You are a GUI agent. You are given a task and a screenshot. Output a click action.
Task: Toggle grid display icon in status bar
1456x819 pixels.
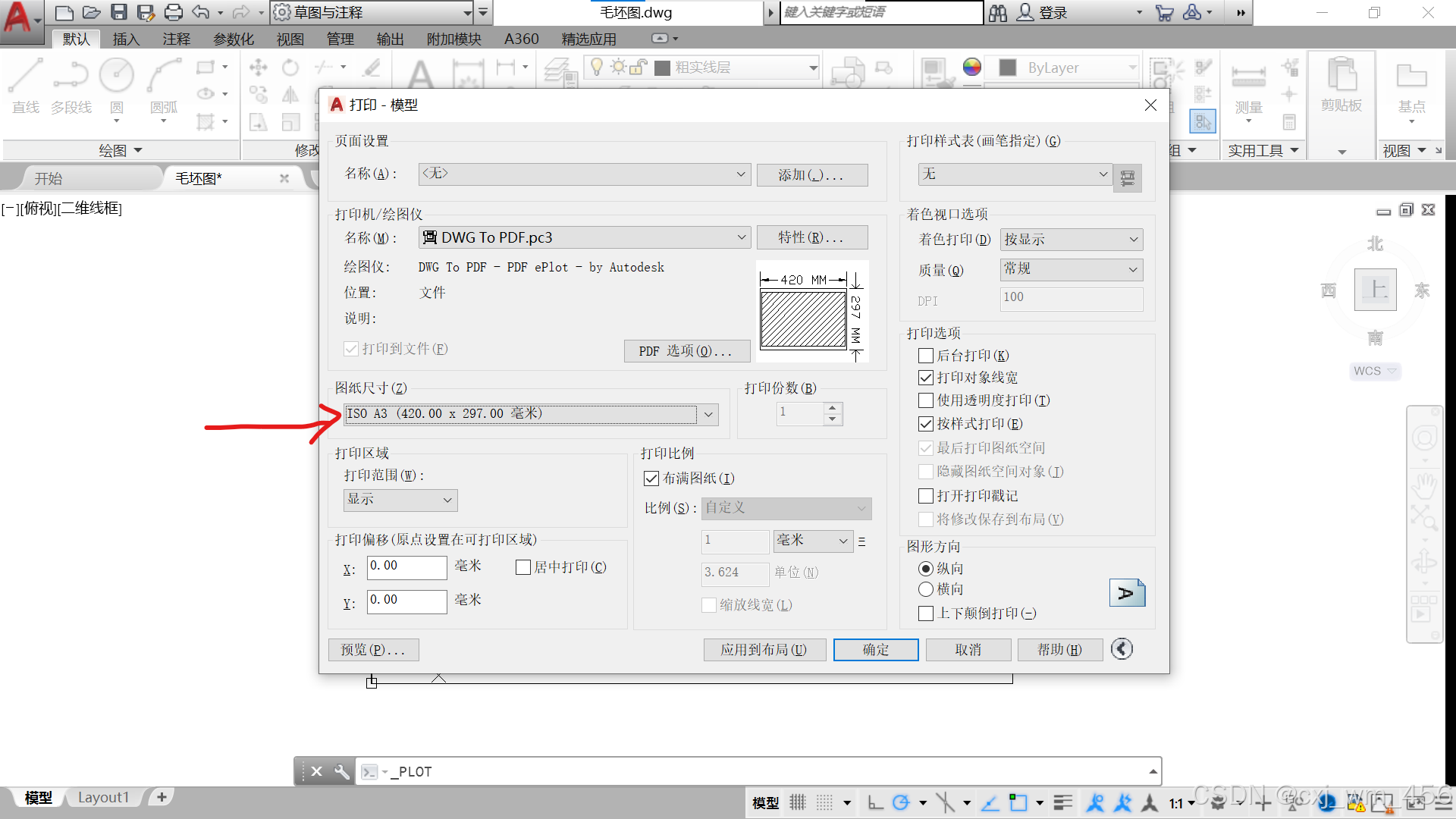797,802
